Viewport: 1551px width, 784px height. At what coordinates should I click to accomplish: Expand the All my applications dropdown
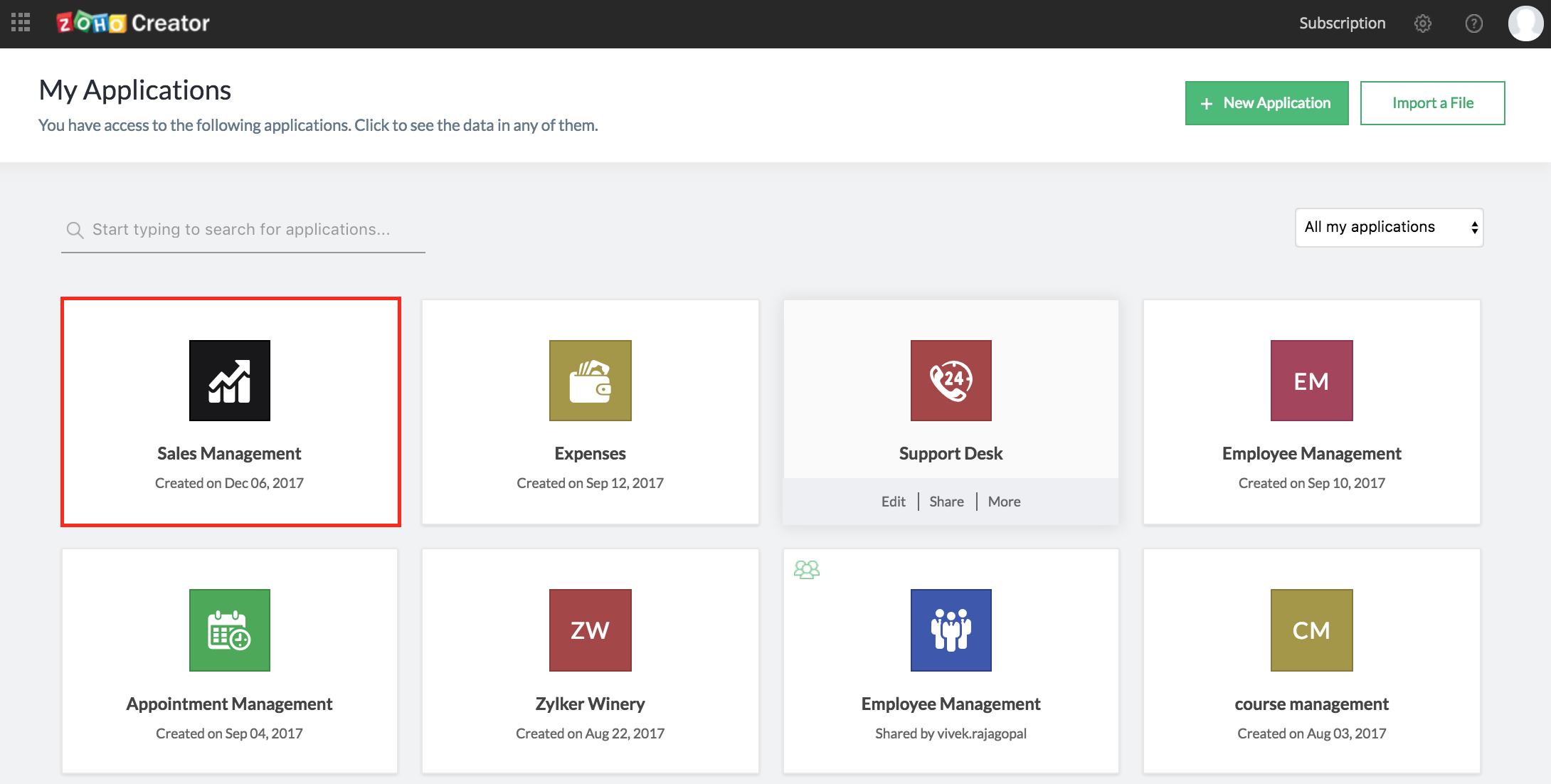[1389, 228]
